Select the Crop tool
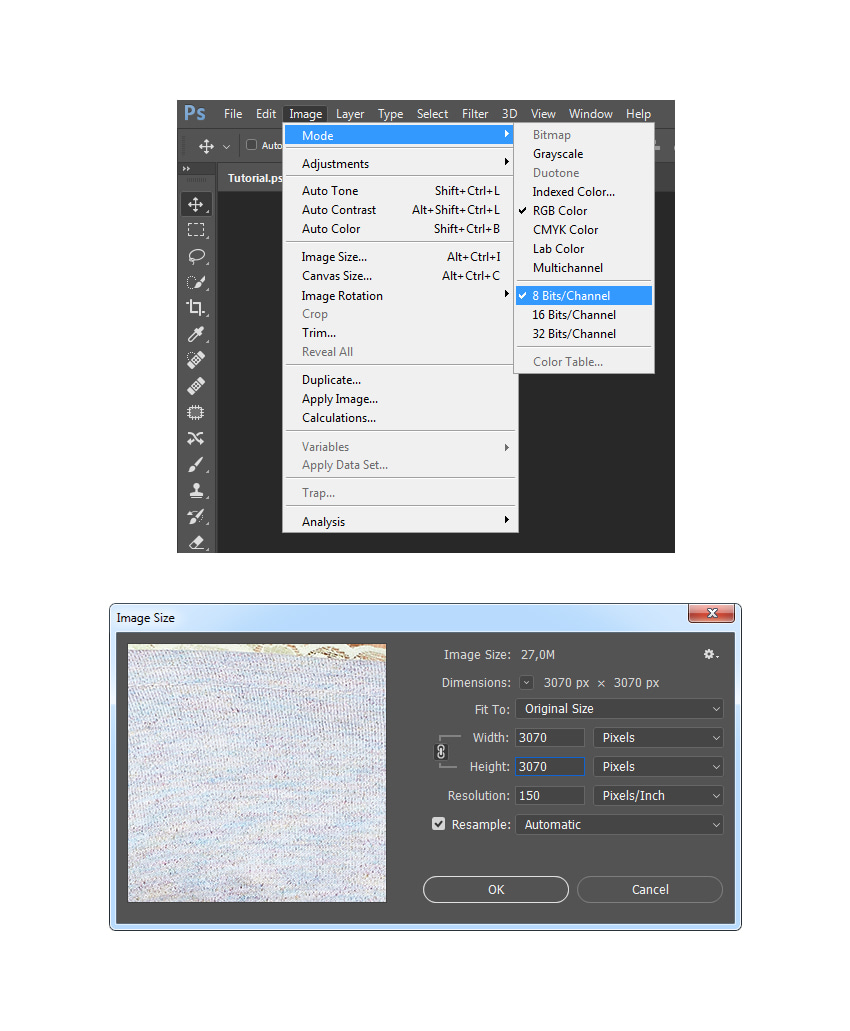Viewport: 850px width, 1031px height. click(196, 308)
